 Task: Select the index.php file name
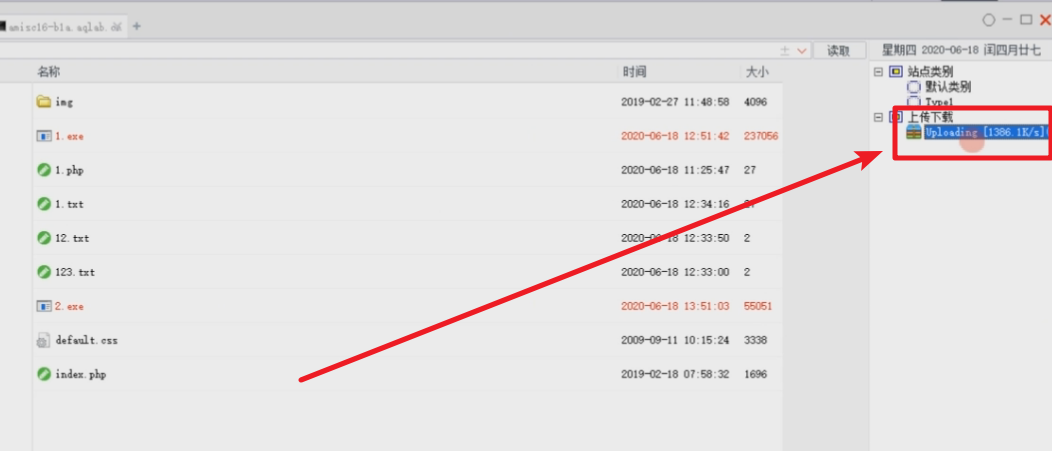81,374
